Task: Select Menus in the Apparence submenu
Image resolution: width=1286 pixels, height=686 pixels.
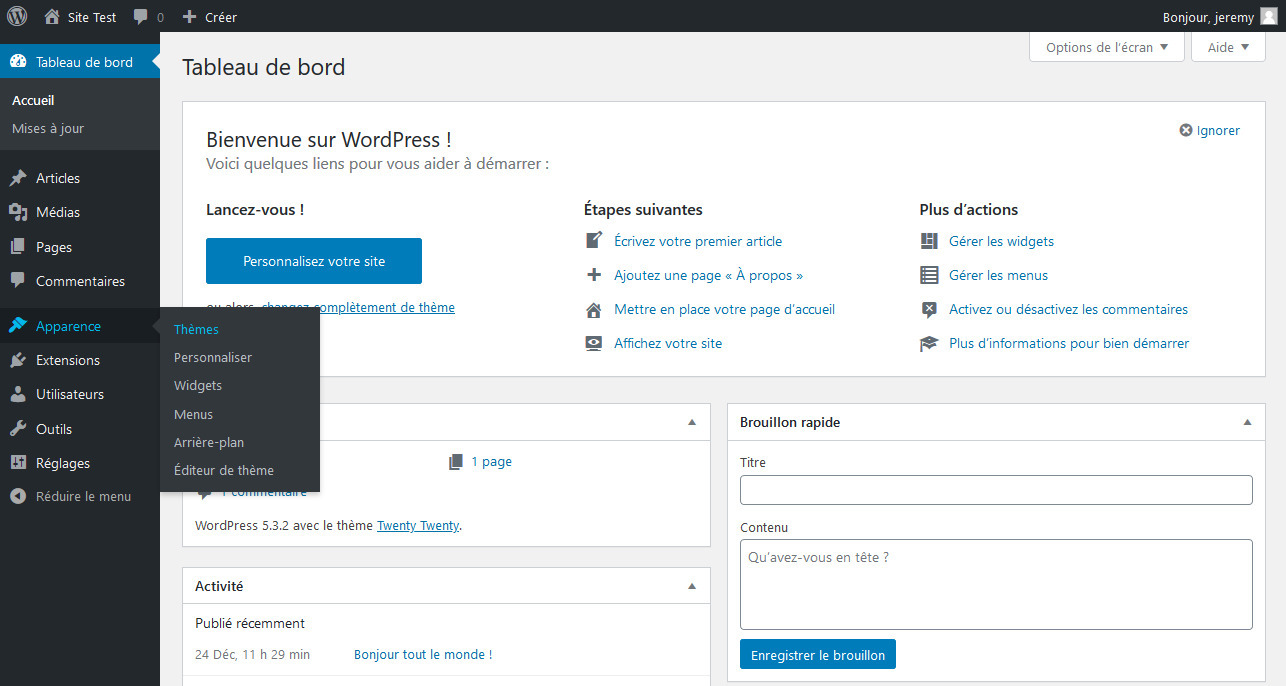Action: point(193,414)
